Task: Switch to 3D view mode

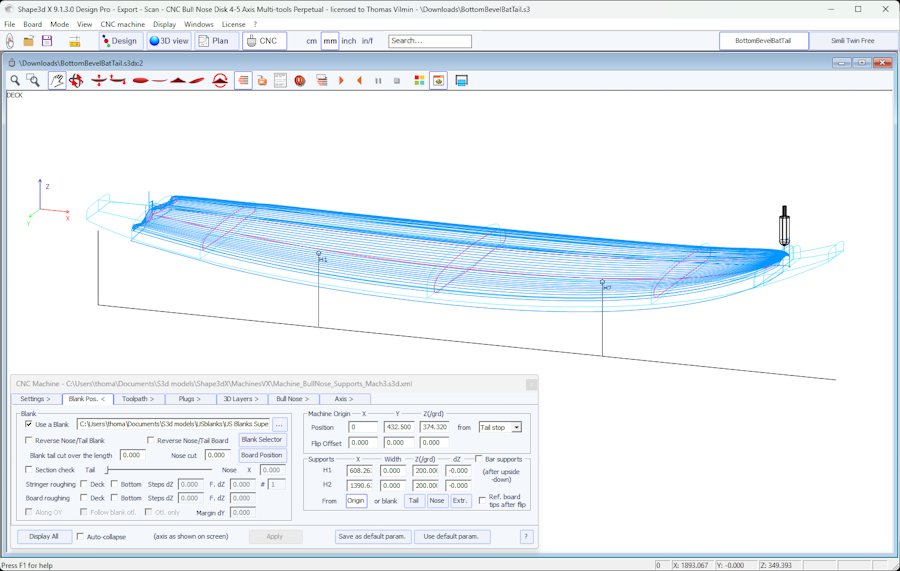Action: 168,41
